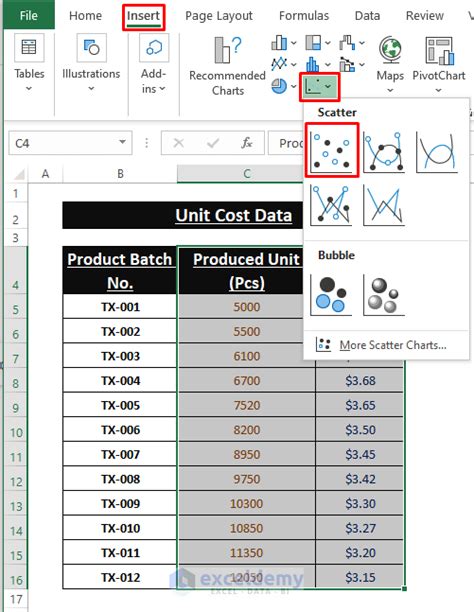
Task: Open the Add-ins icon
Action: tap(154, 48)
